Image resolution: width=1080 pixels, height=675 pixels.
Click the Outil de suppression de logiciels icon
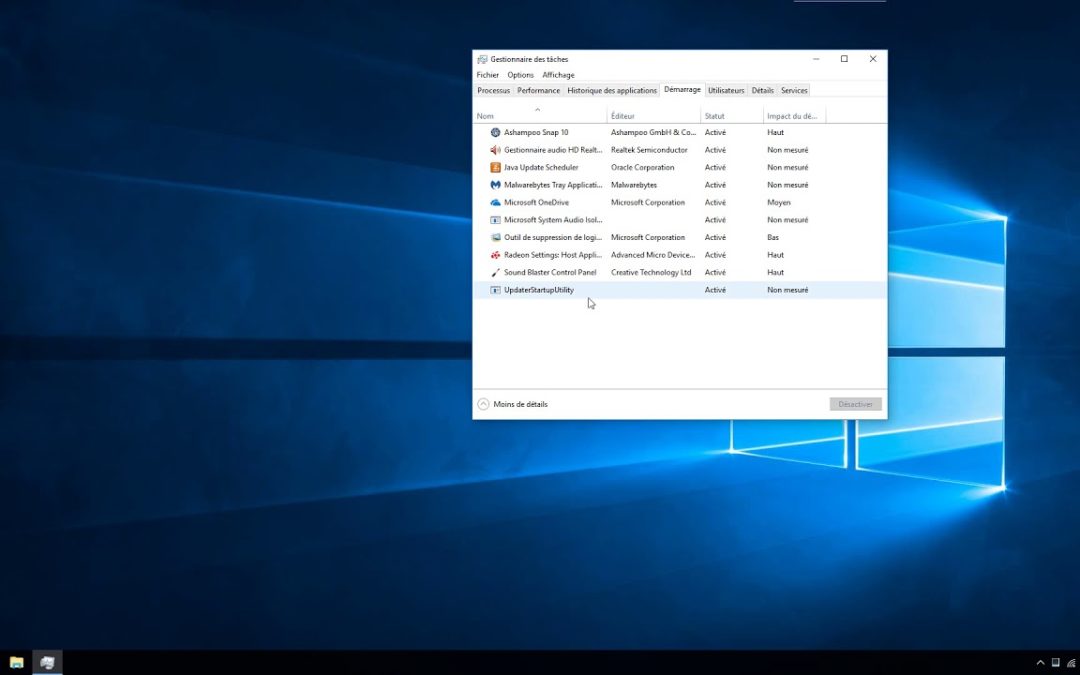495,237
